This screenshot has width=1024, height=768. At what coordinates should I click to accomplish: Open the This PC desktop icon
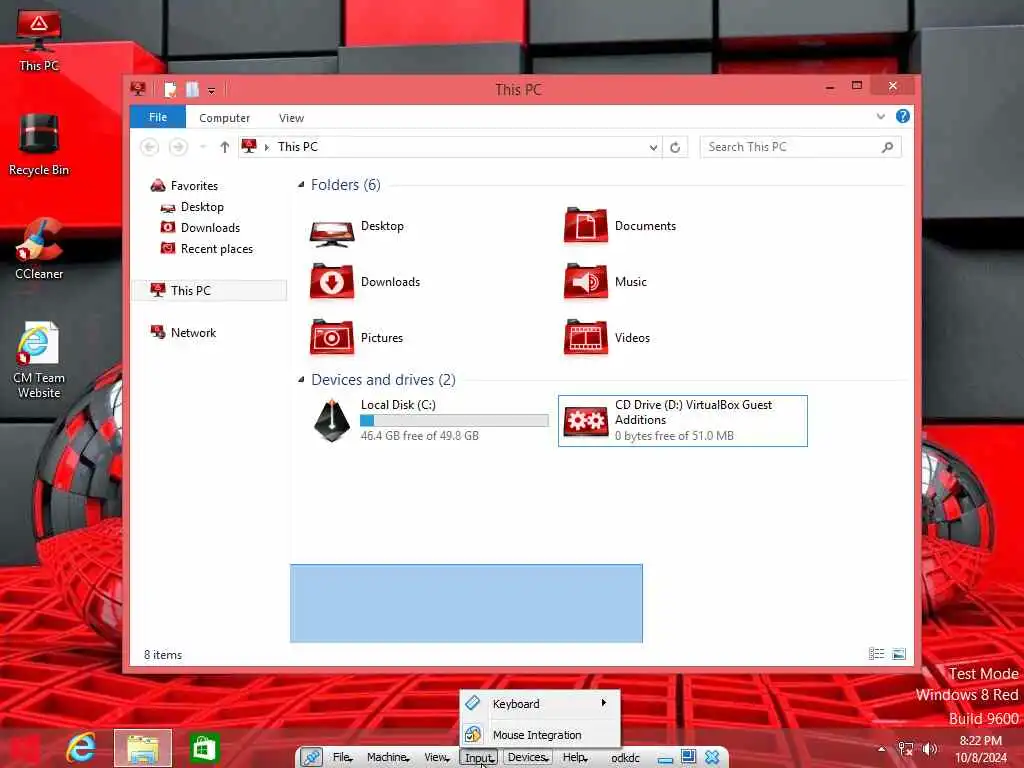[x=39, y=40]
